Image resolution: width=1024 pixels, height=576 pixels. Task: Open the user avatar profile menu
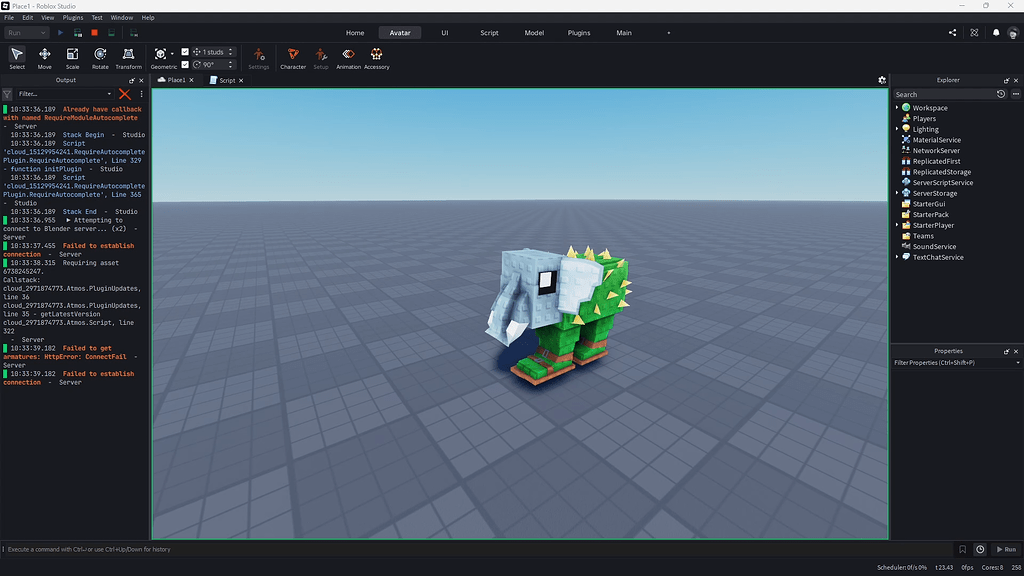click(1013, 33)
